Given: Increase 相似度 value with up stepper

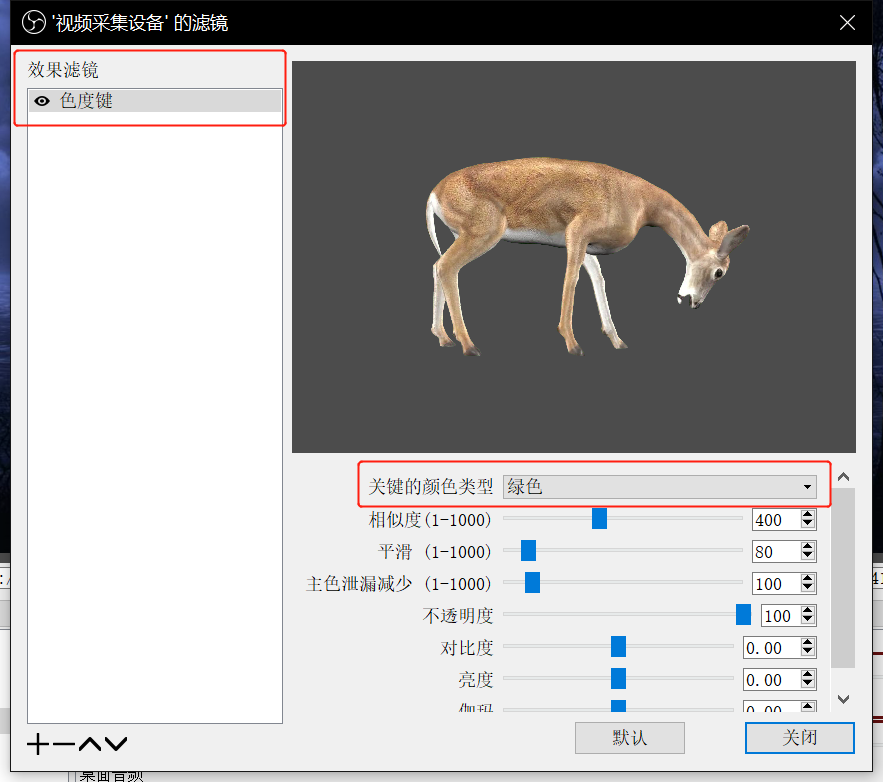Looking at the screenshot, I should click(x=808, y=514).
